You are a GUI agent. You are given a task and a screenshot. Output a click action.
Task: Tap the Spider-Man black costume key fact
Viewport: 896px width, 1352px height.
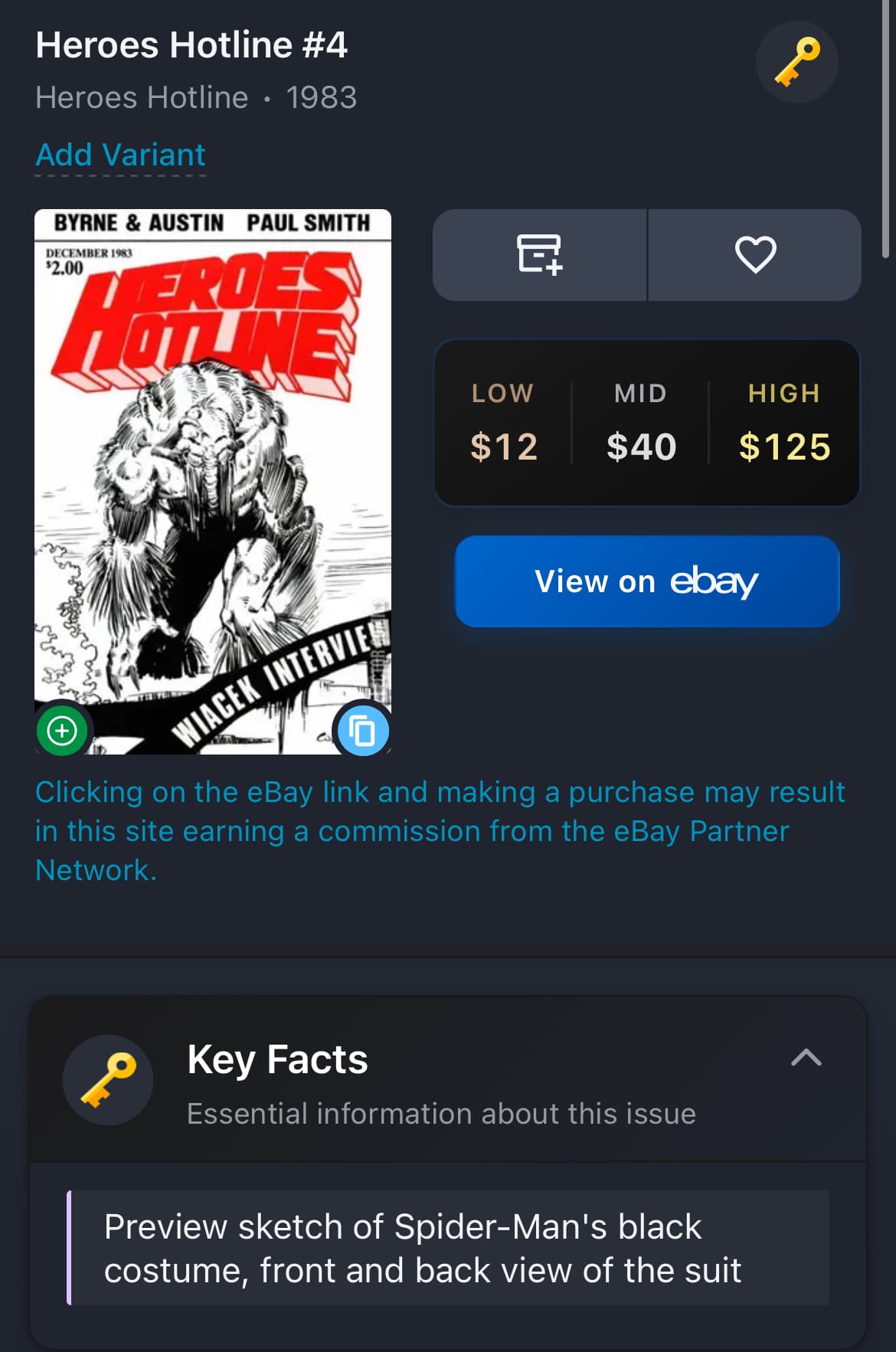448,1248
